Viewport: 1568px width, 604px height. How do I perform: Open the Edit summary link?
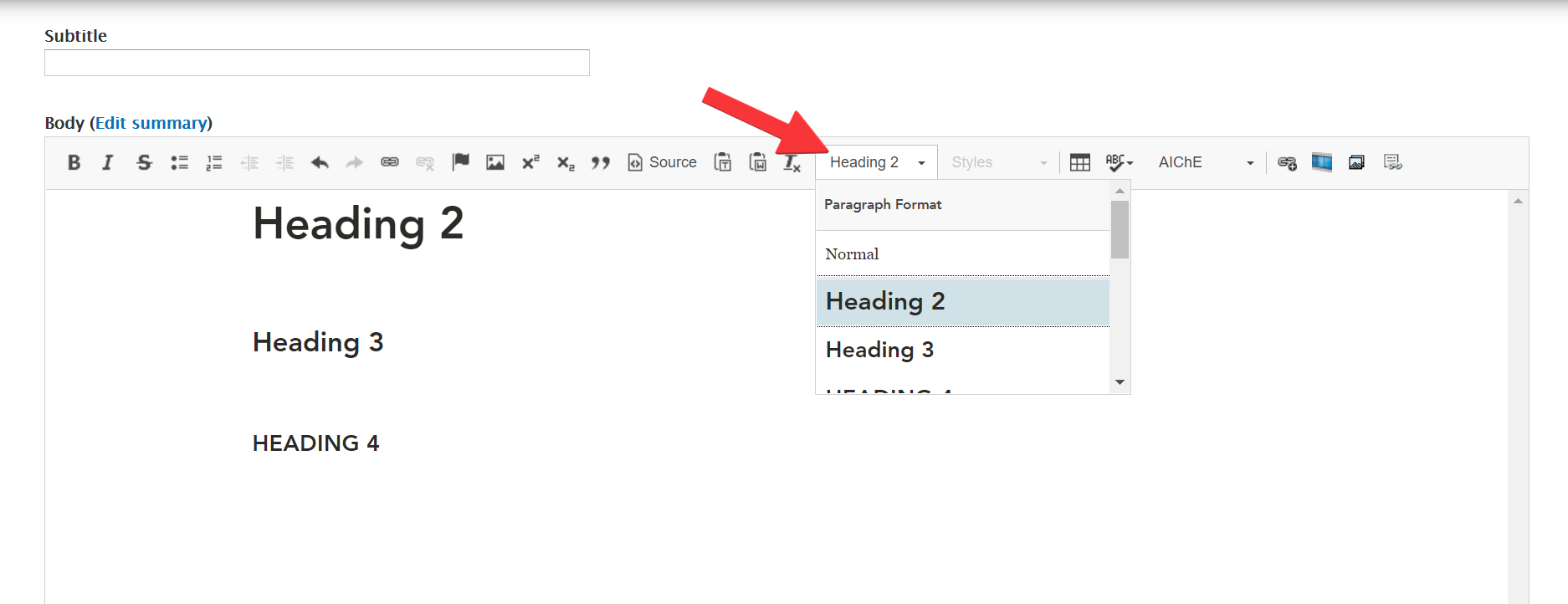point(151,123)
